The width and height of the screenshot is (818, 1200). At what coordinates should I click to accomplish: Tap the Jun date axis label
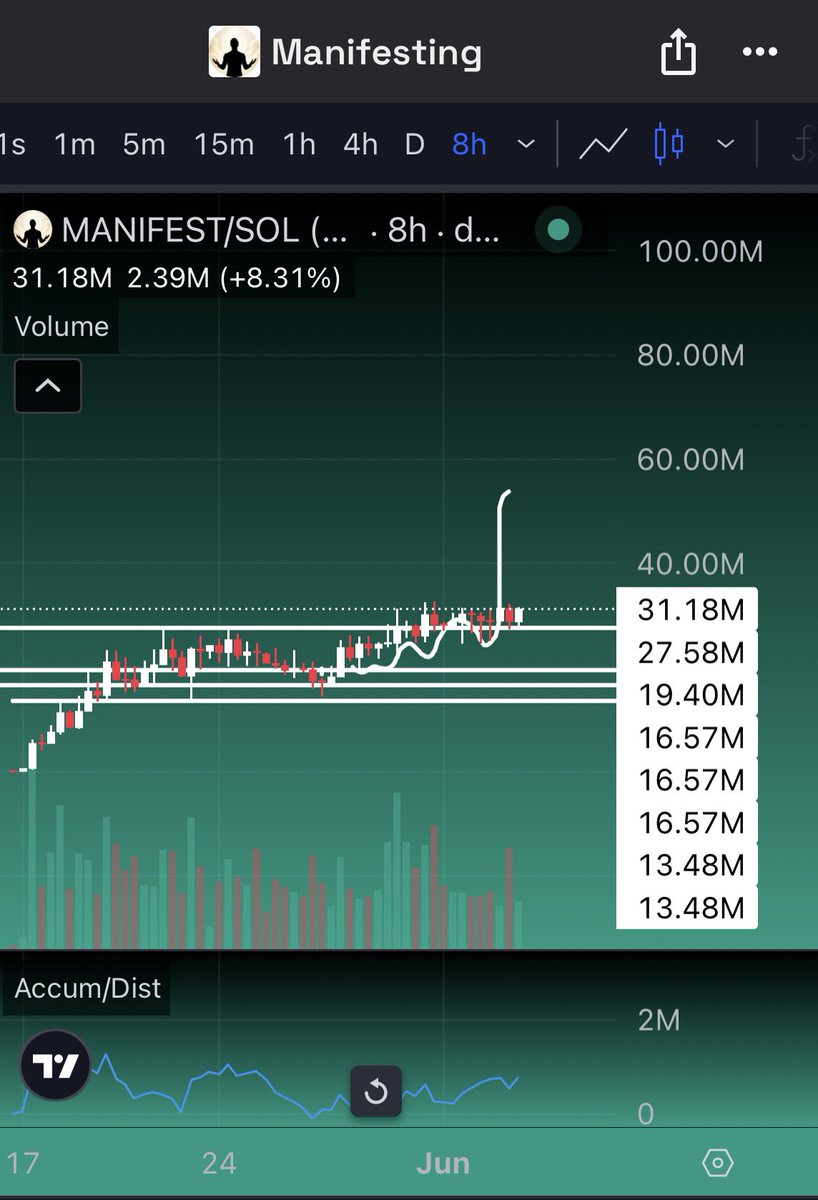443,1163
